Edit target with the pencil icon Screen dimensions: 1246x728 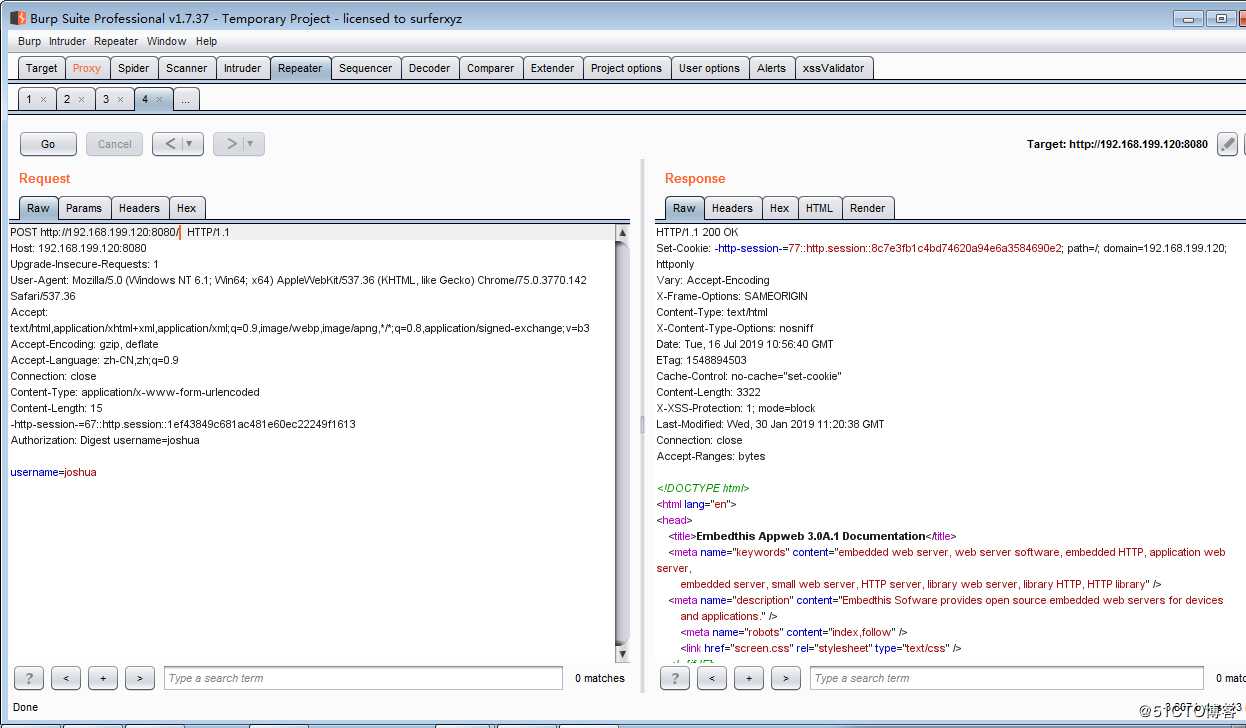[x=1227, y=144]
